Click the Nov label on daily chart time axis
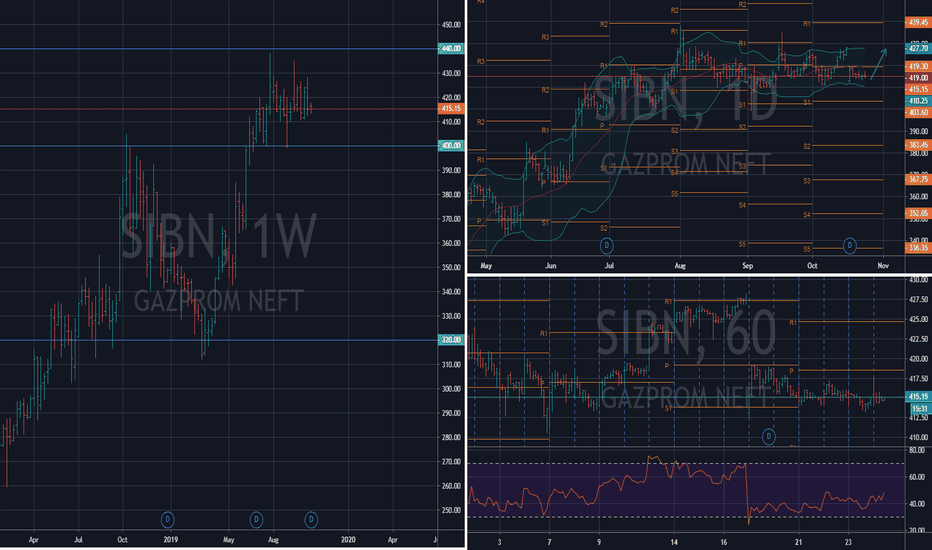Viewport: 932px width, 550px height. pos(883,266)
